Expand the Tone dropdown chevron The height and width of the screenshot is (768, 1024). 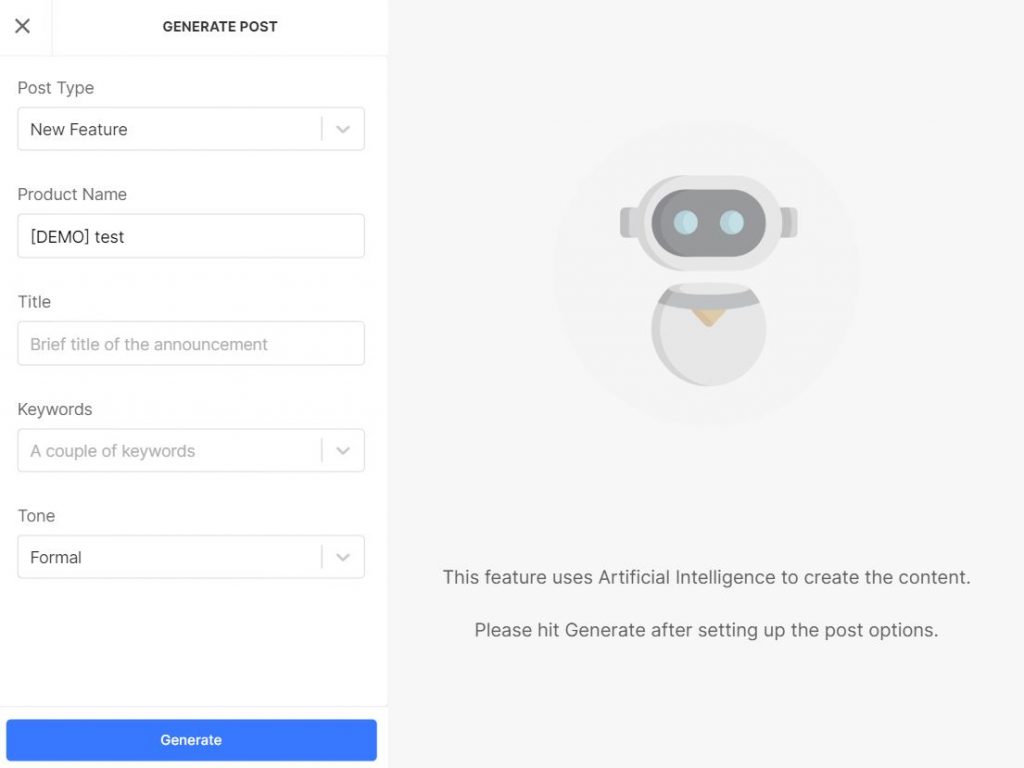click(343, 557)
